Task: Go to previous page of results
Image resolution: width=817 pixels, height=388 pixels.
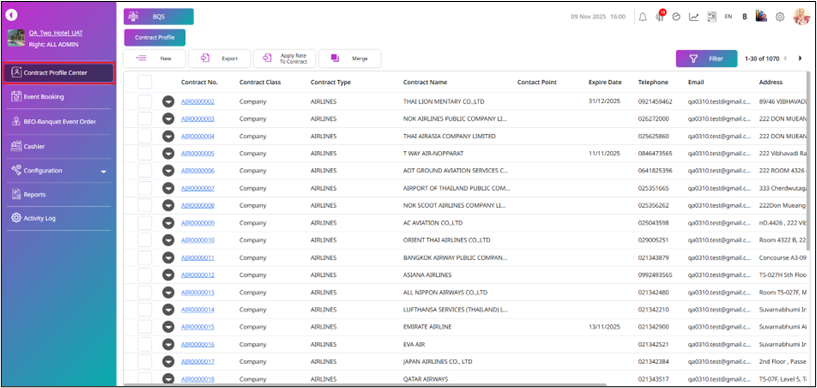Action: point(786,58)
